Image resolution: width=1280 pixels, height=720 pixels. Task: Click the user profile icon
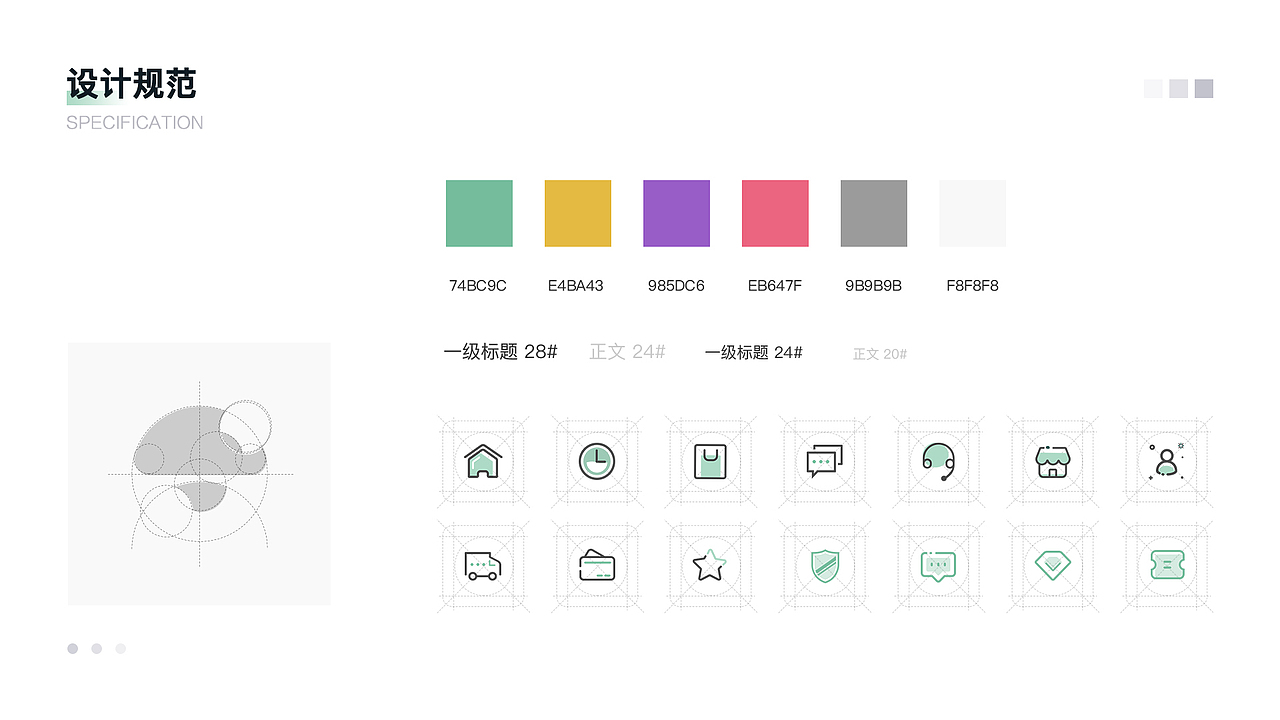(1166, 461)
